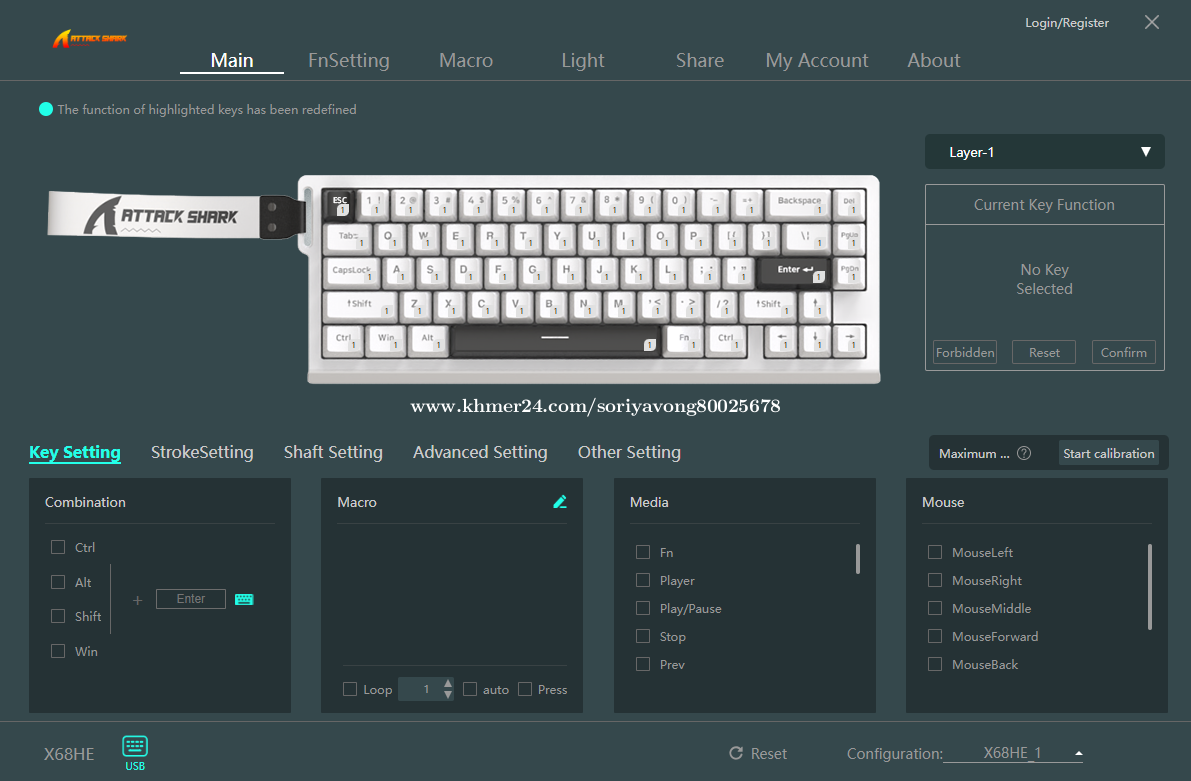
Task: Toggle the Play/Pause media checkbox
Action: click(643, 608)
